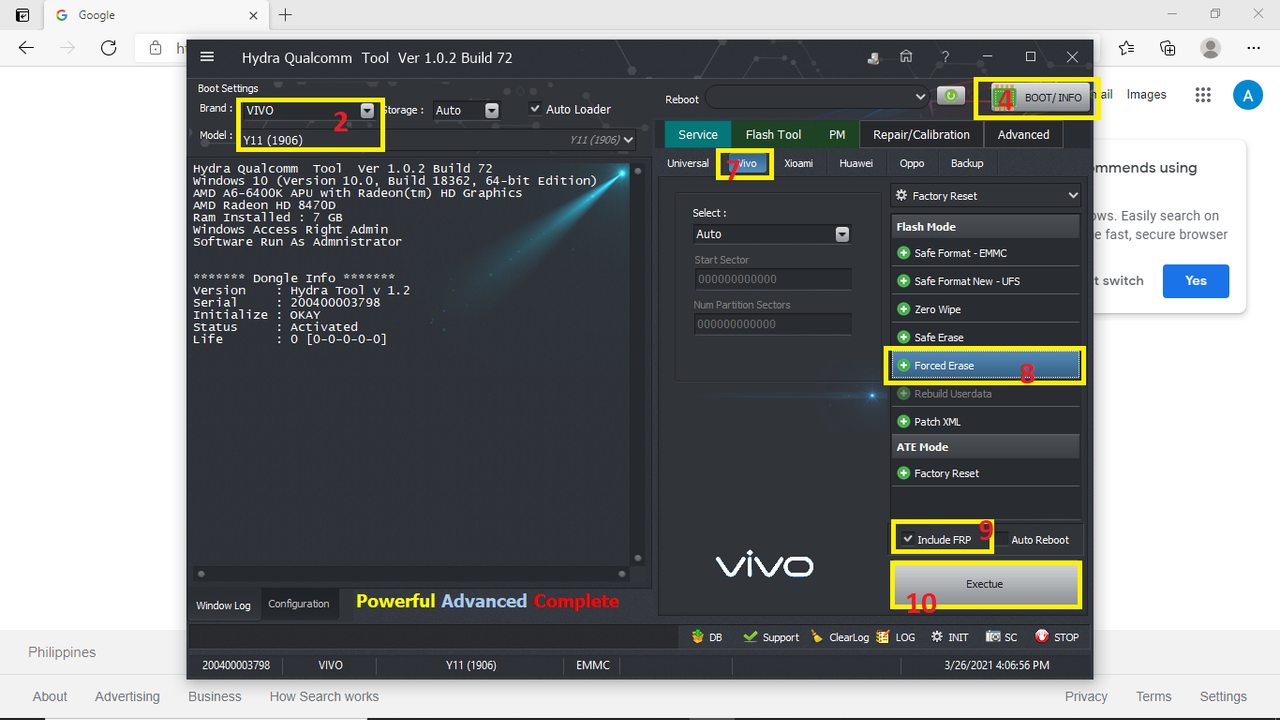Viewport: 1280px width, 720px height.
Task: Click plus icon beside Safe Format New - UFS
Action: (x=904, y=281)
